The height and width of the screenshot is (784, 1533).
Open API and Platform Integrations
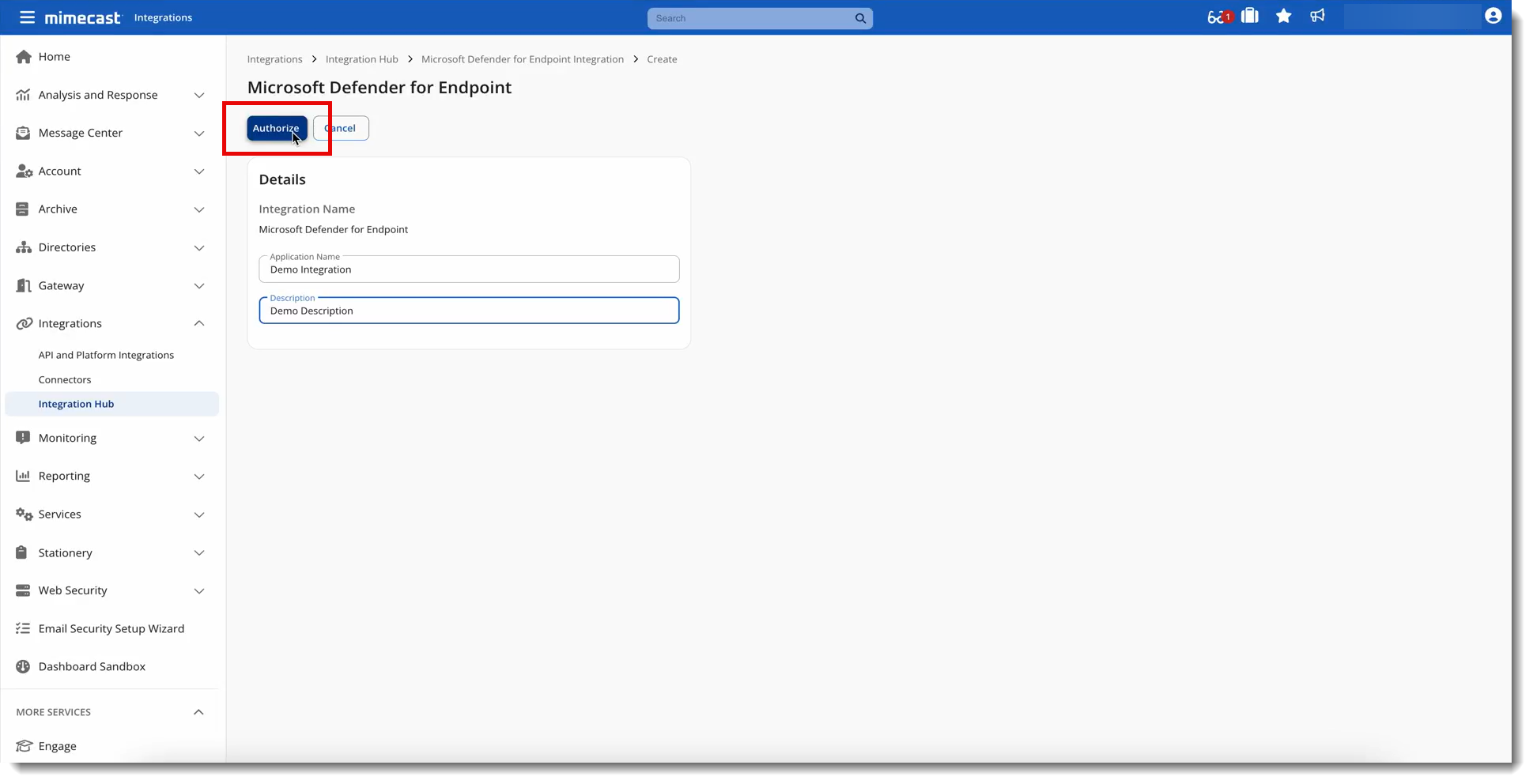pos(106,356)
